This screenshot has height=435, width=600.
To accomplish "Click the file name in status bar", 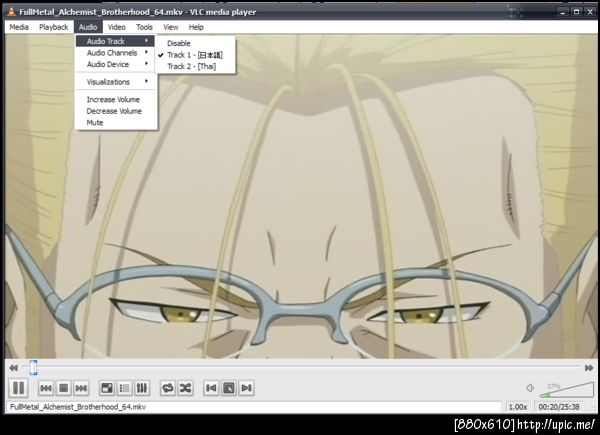I will [x=78, y=407].
